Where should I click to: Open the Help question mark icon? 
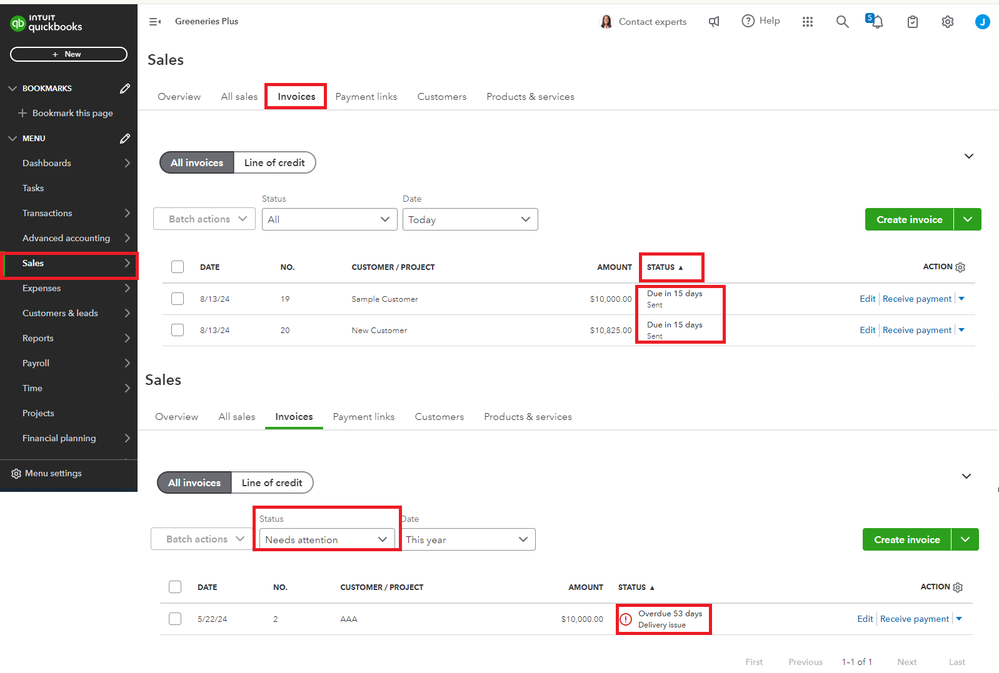coord(748,21)
